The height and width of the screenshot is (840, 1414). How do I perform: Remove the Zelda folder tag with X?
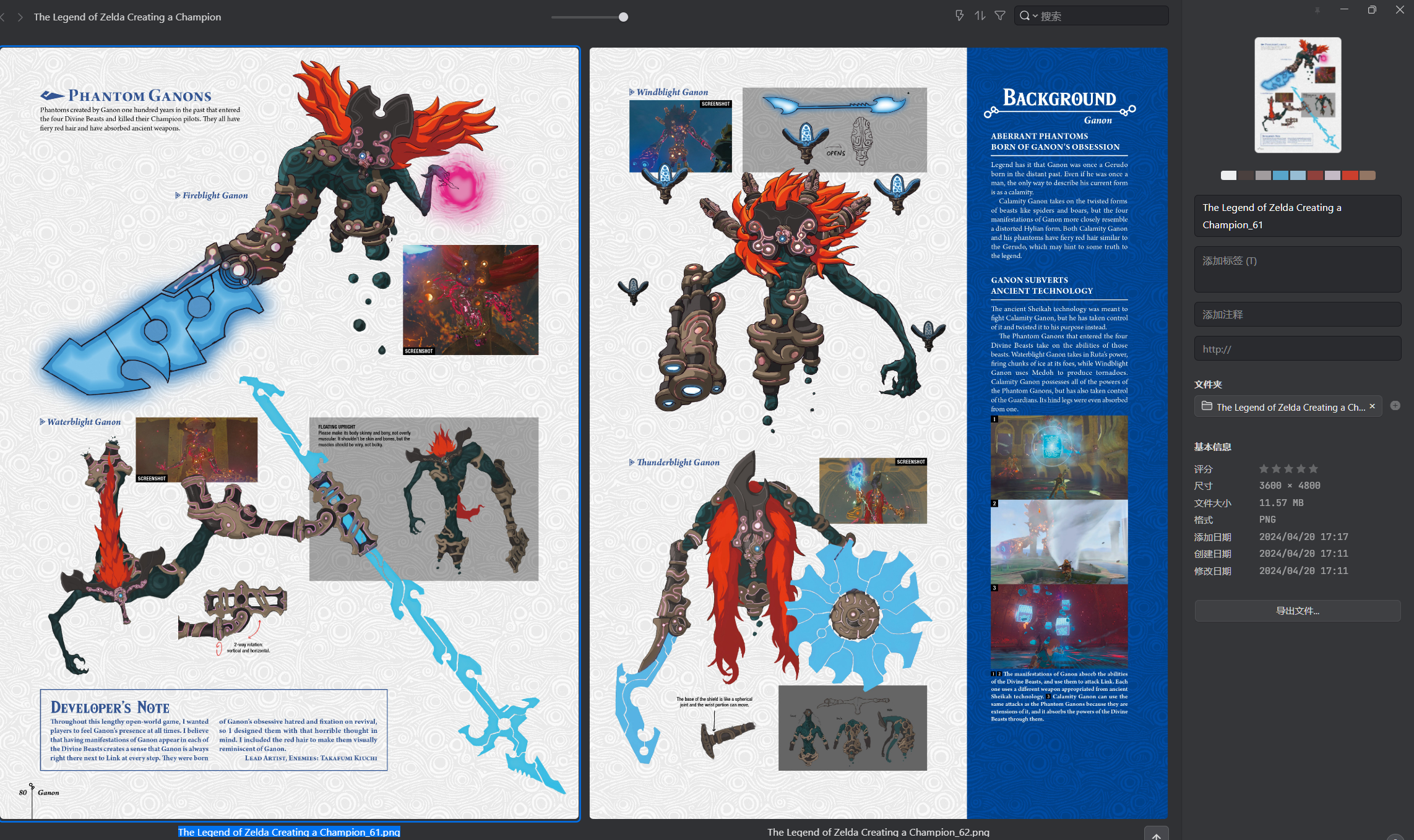[x=1372, y=406]
